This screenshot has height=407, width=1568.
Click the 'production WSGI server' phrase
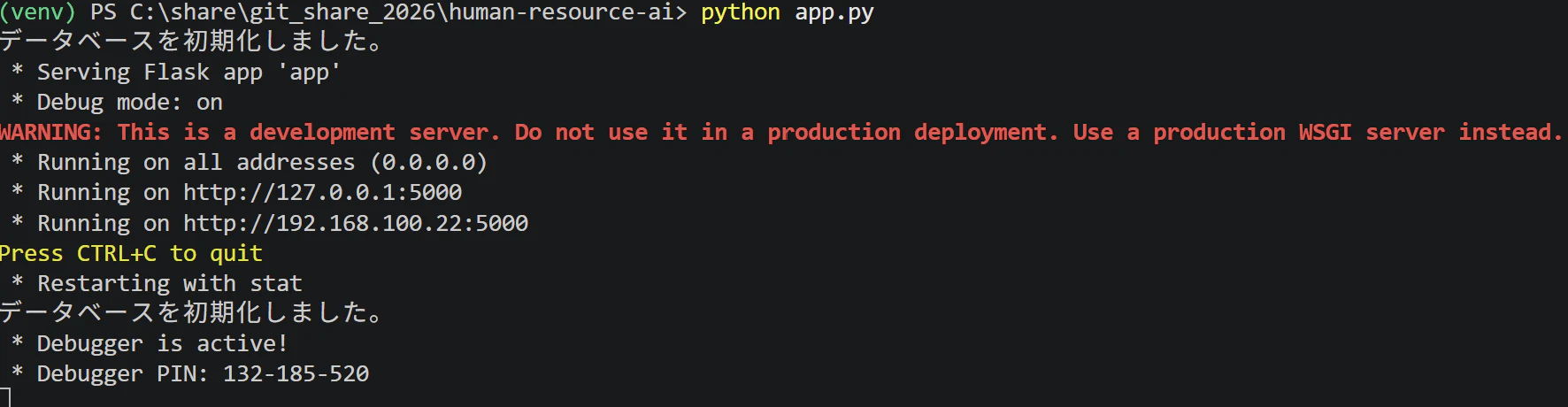(x=1299, y=133)
